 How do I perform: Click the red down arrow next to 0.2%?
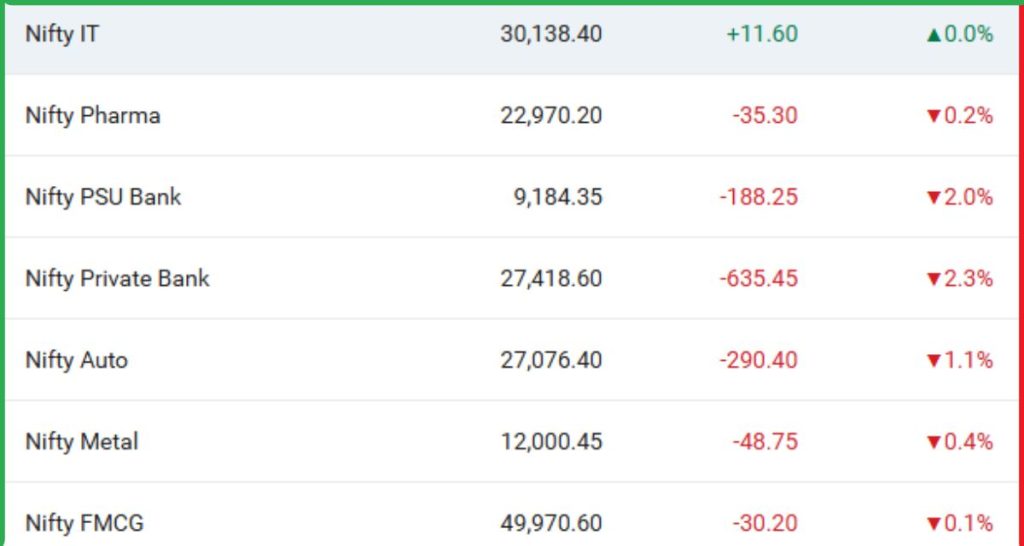(934, 116)
